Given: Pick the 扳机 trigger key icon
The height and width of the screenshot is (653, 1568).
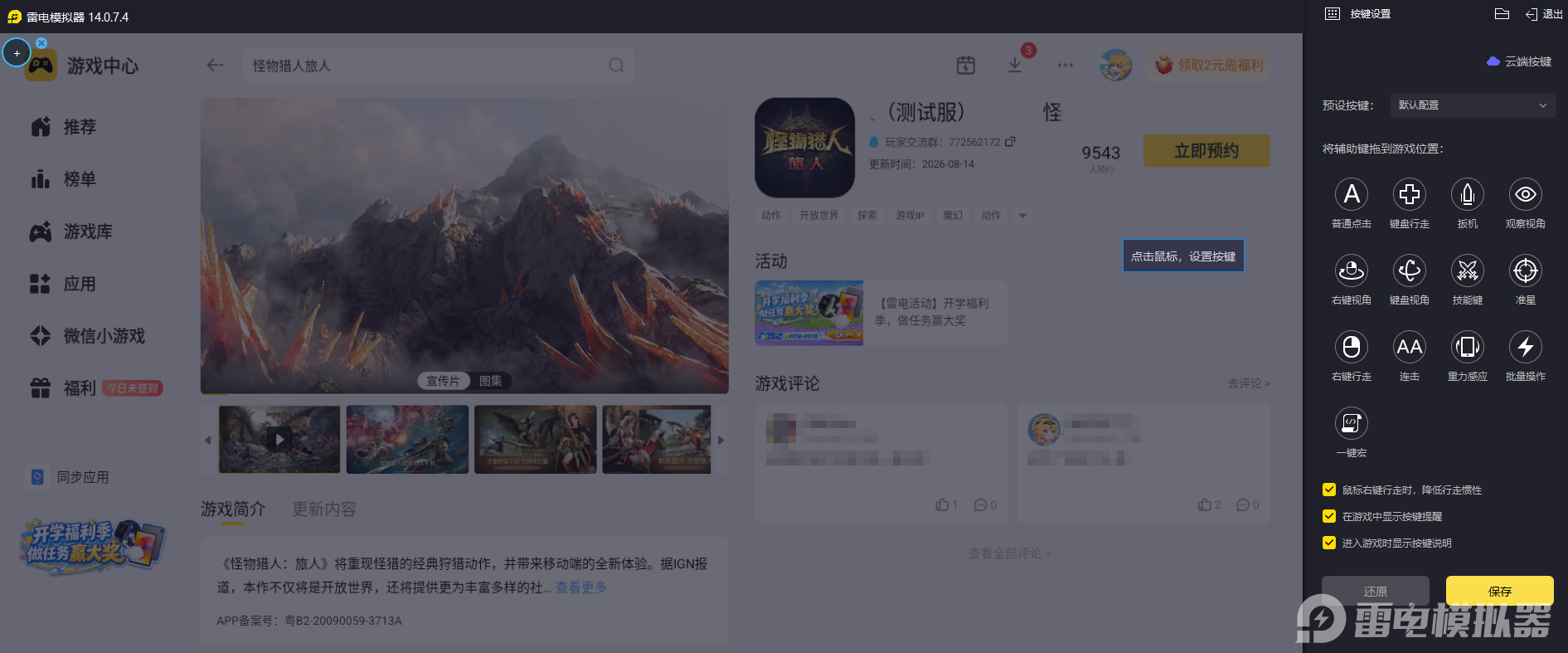Looking at the screenshot, I should tap(1467, 194).
